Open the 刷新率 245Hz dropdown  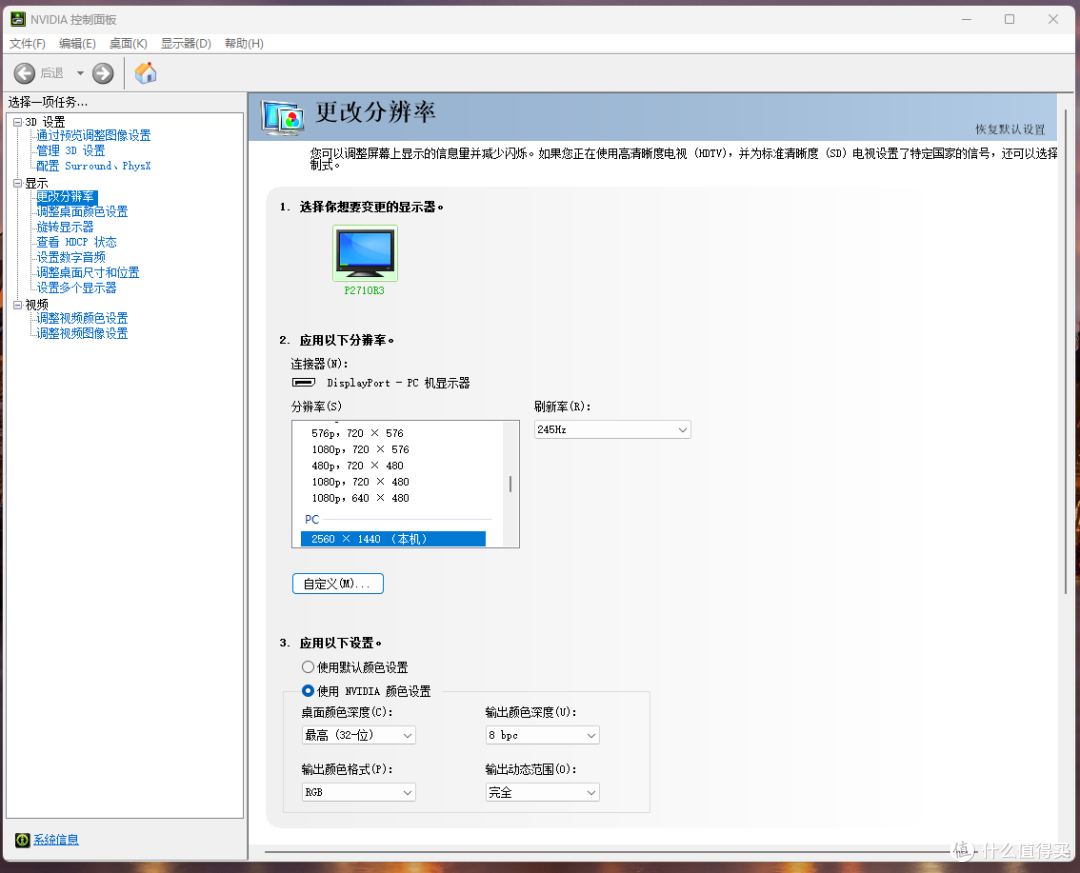coord(612,429)
